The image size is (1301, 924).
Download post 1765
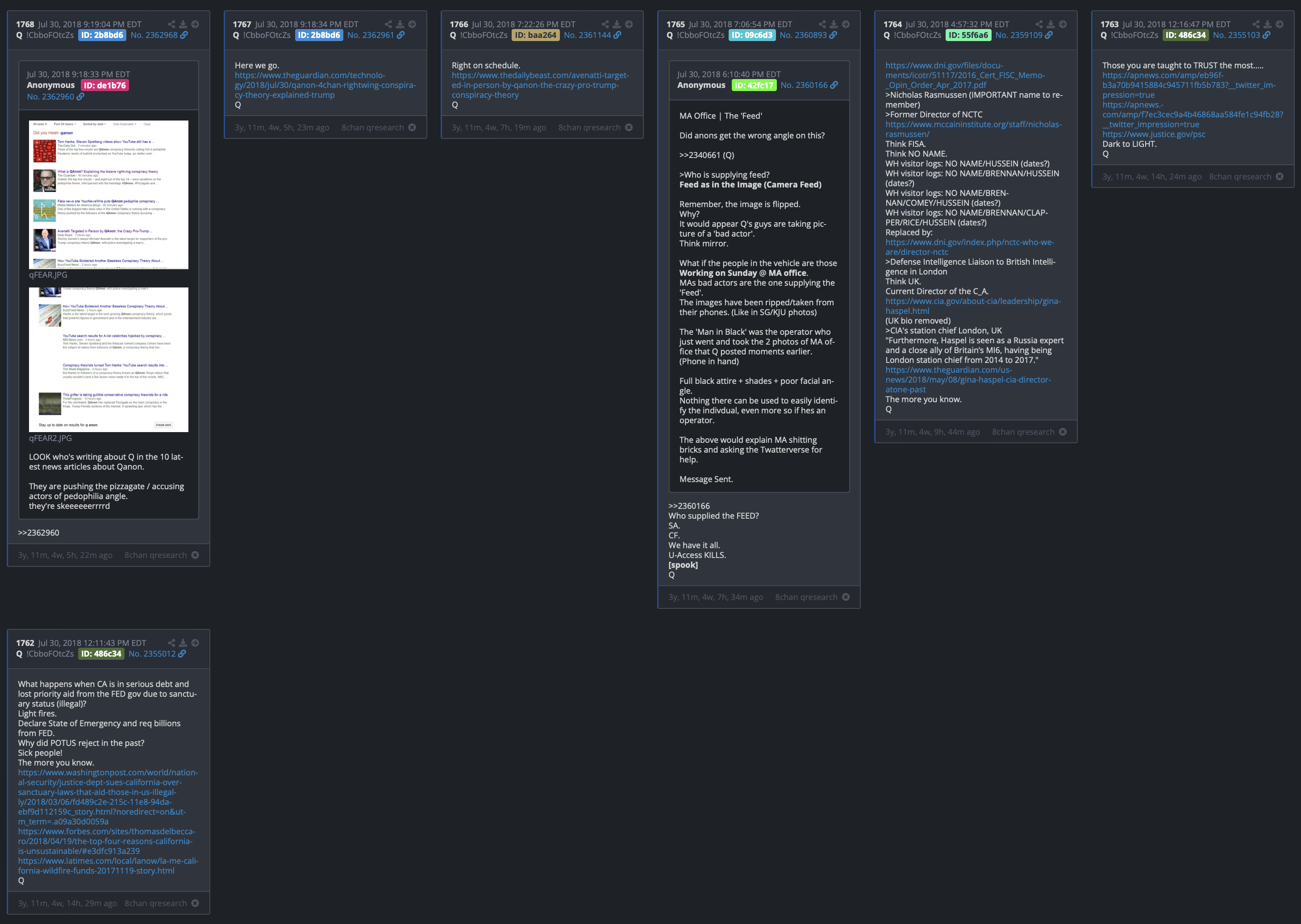(834, 25)
